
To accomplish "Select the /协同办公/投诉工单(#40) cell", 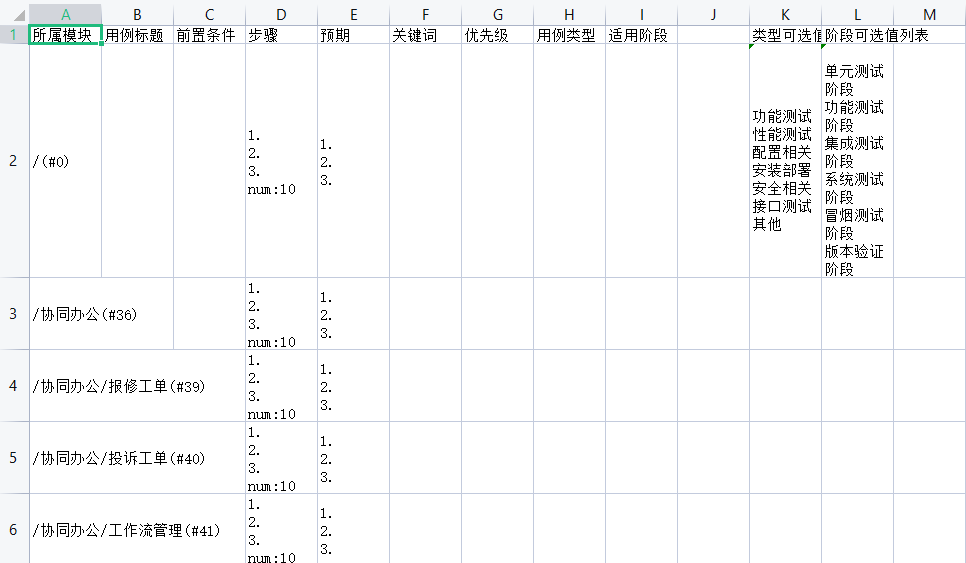I will [65, 458].
